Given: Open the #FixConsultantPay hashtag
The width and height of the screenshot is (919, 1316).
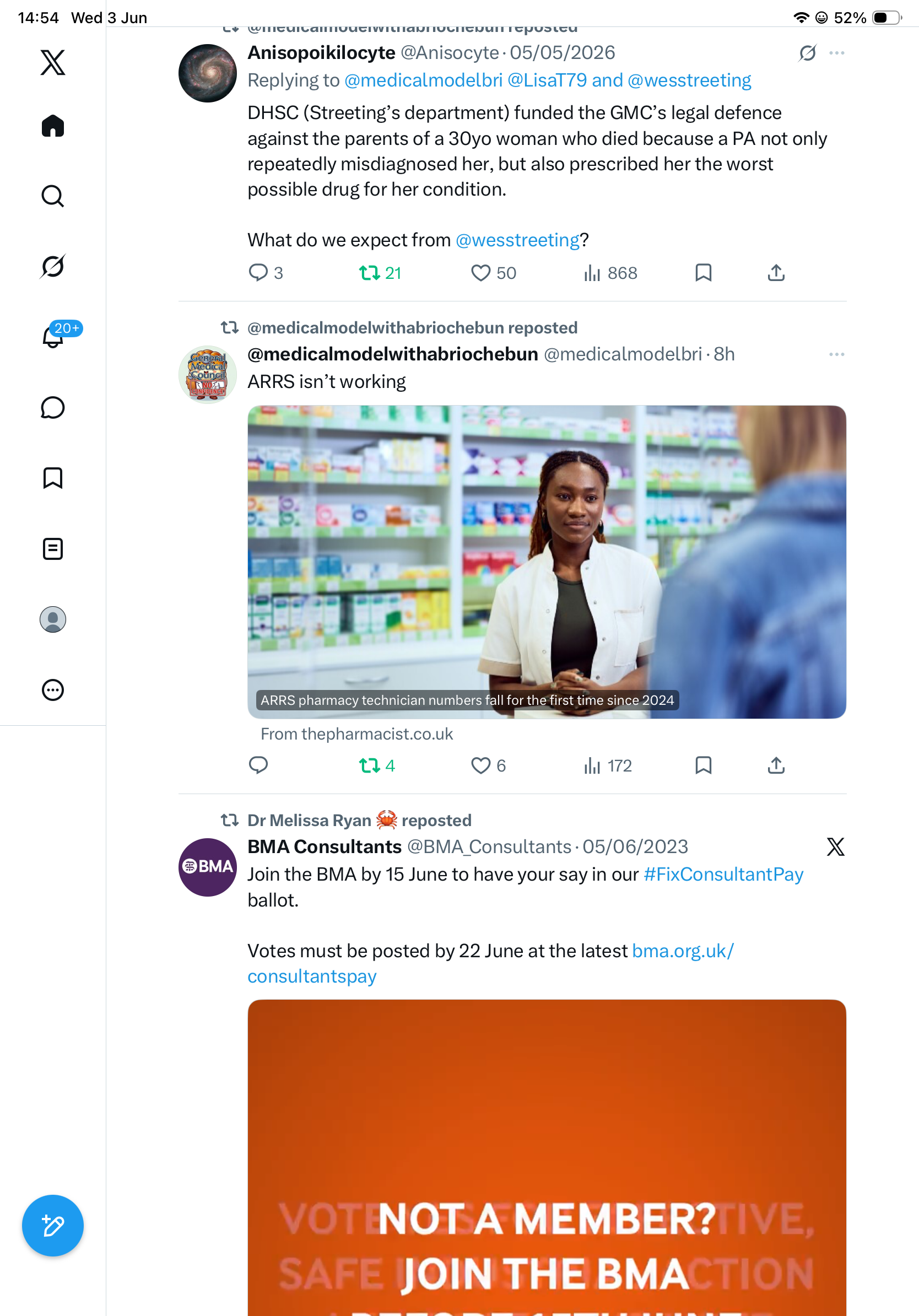Looking at the screenshot, I should [723, 874].
